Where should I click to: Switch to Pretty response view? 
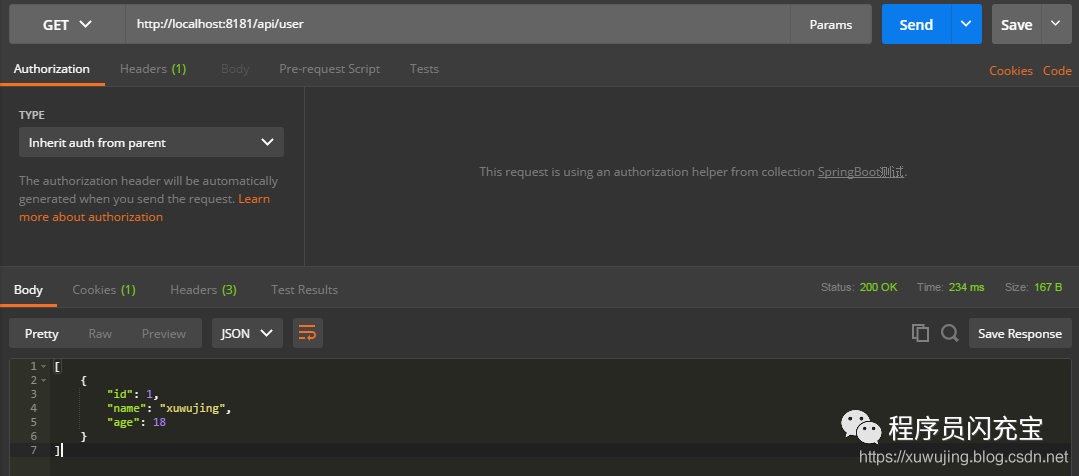pos(41,334)
